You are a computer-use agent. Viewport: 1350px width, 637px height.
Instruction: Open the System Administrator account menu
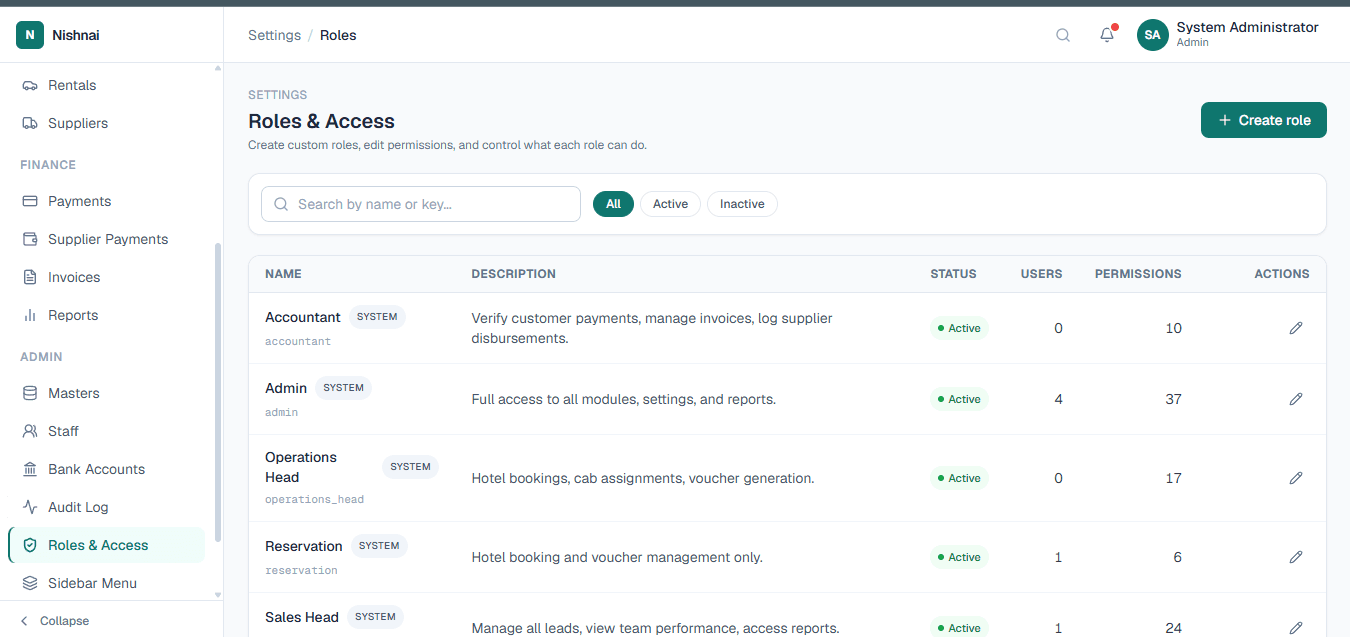coord(1228,35)
